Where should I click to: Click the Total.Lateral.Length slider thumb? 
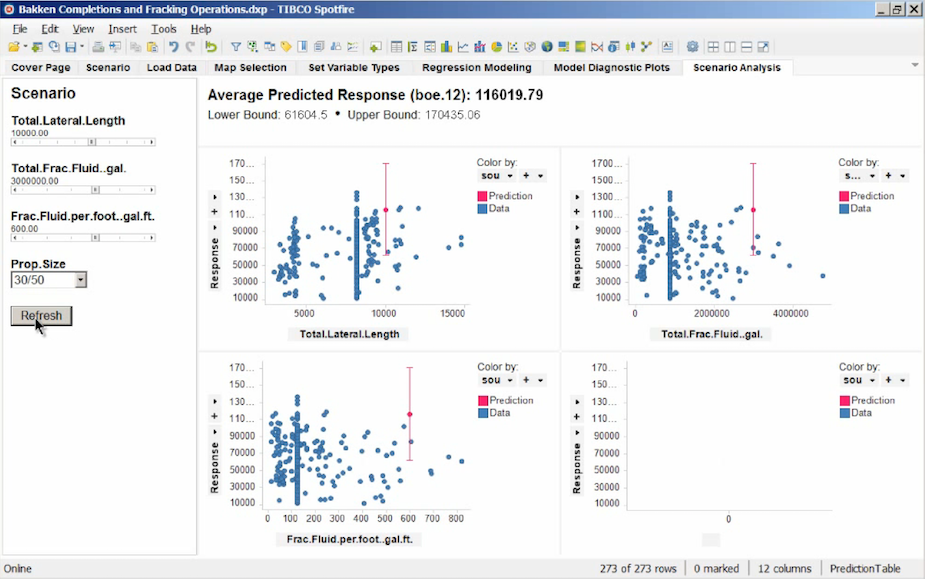(x=91, y=142)
